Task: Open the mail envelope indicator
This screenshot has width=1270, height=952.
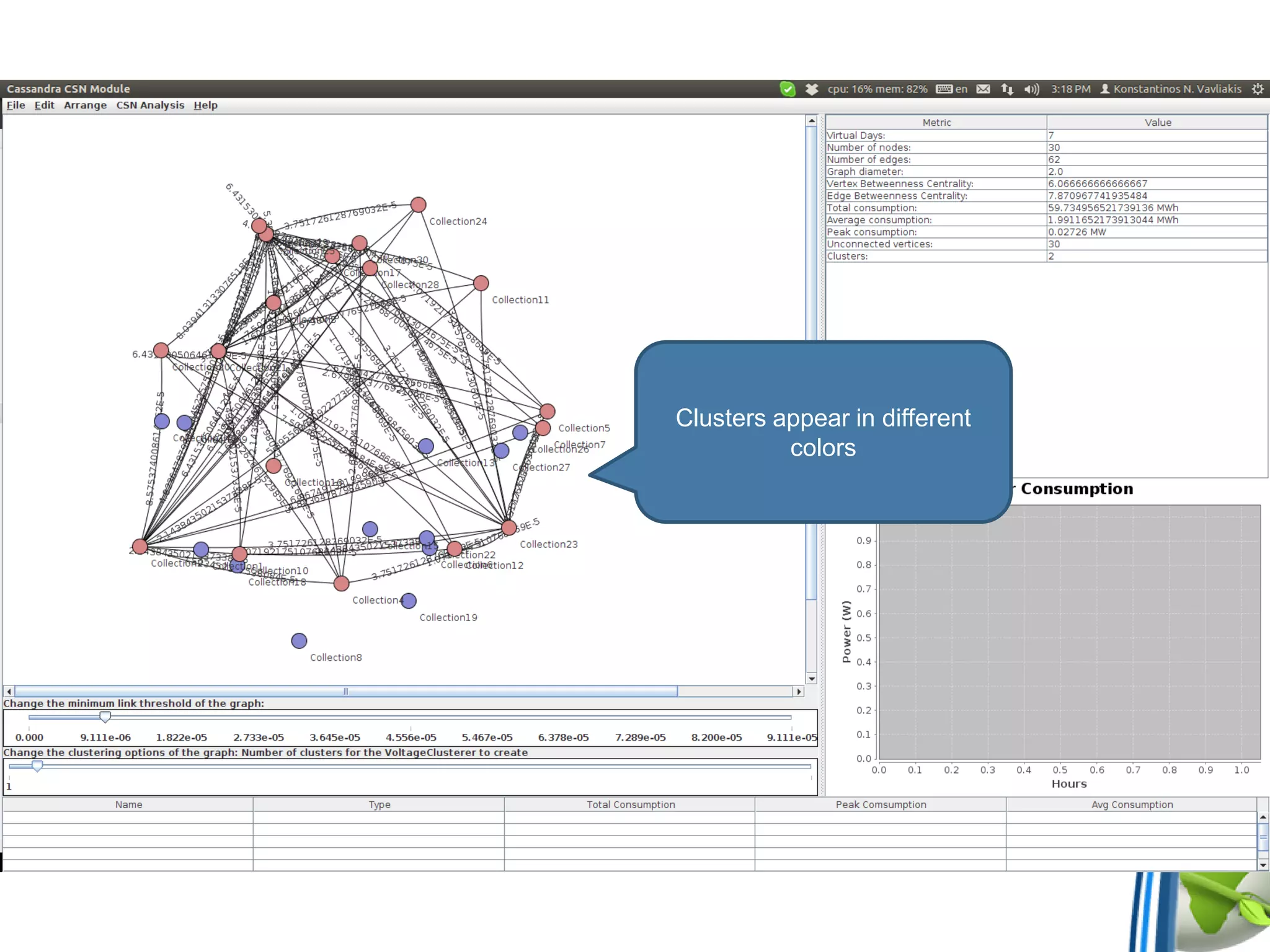Action: pos(983,89)
